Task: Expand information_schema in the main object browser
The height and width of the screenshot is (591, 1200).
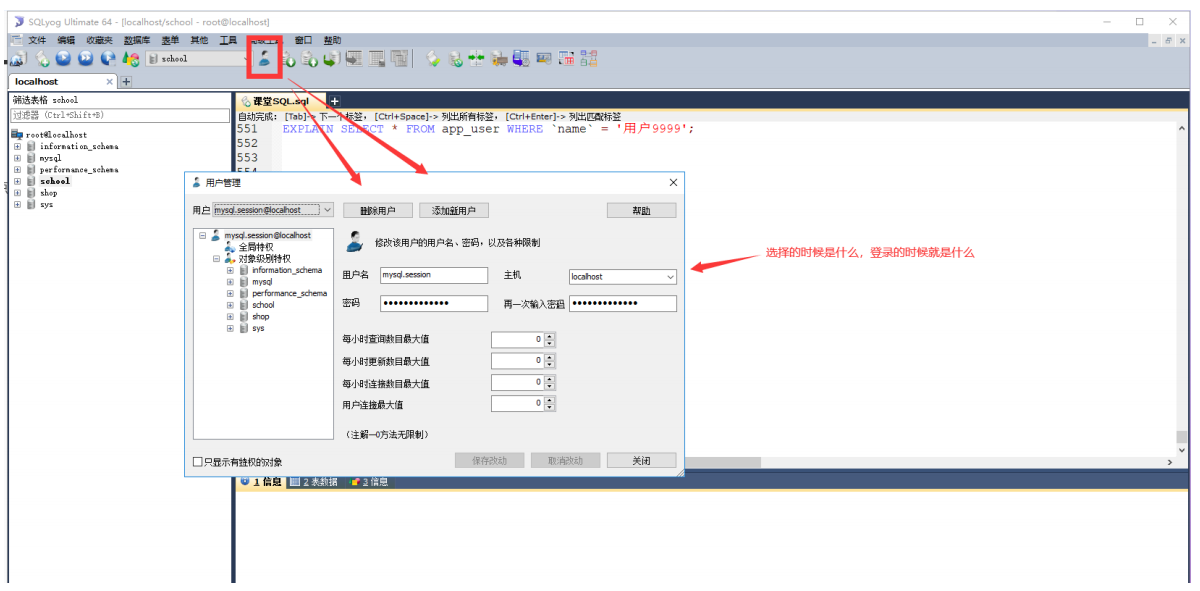Action: pyautogui.click(x=17, y=146)
